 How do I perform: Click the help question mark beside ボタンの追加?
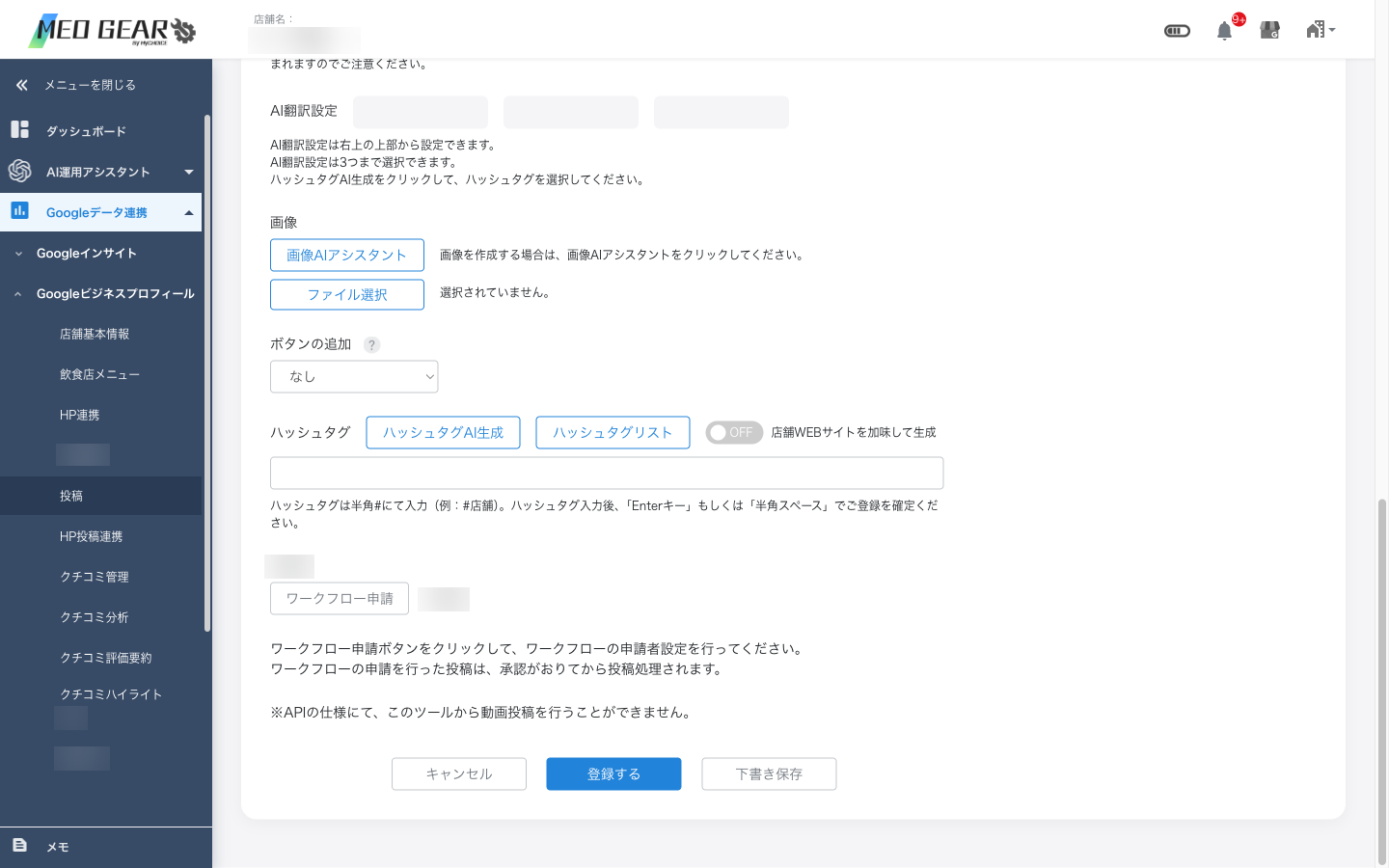coord(371,345)
